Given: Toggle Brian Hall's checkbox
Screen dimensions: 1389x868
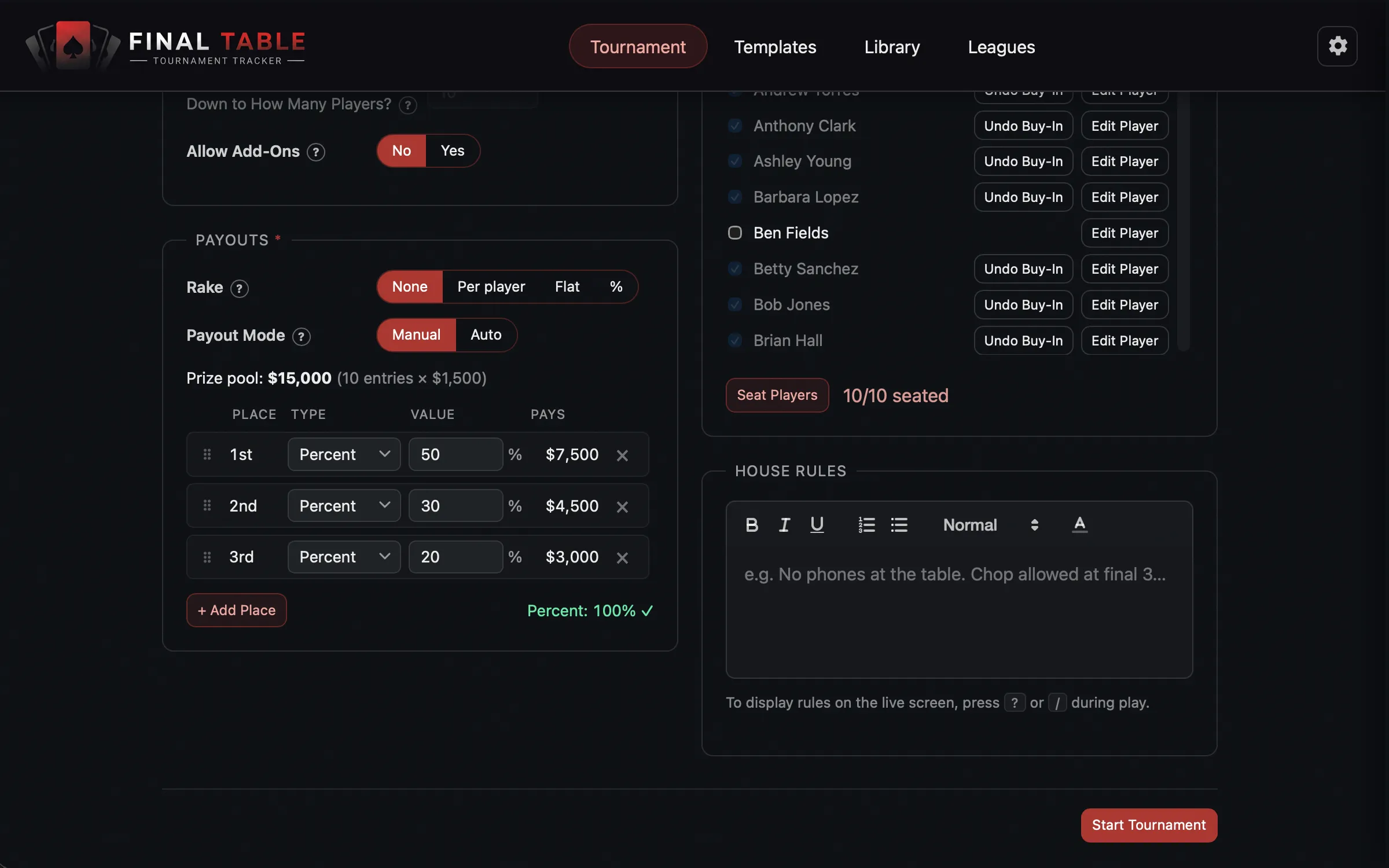Looking at the screenshot, I should tap(734, 340).
